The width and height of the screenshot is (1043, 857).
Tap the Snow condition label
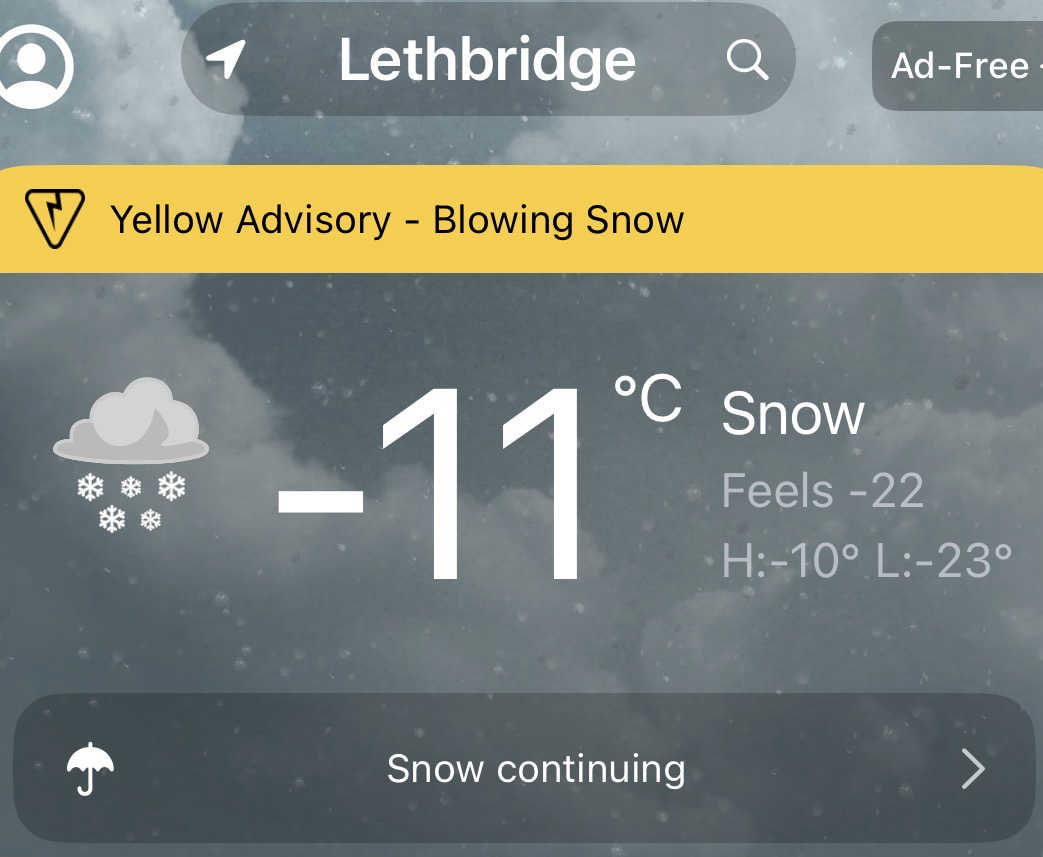click(793, 414)
